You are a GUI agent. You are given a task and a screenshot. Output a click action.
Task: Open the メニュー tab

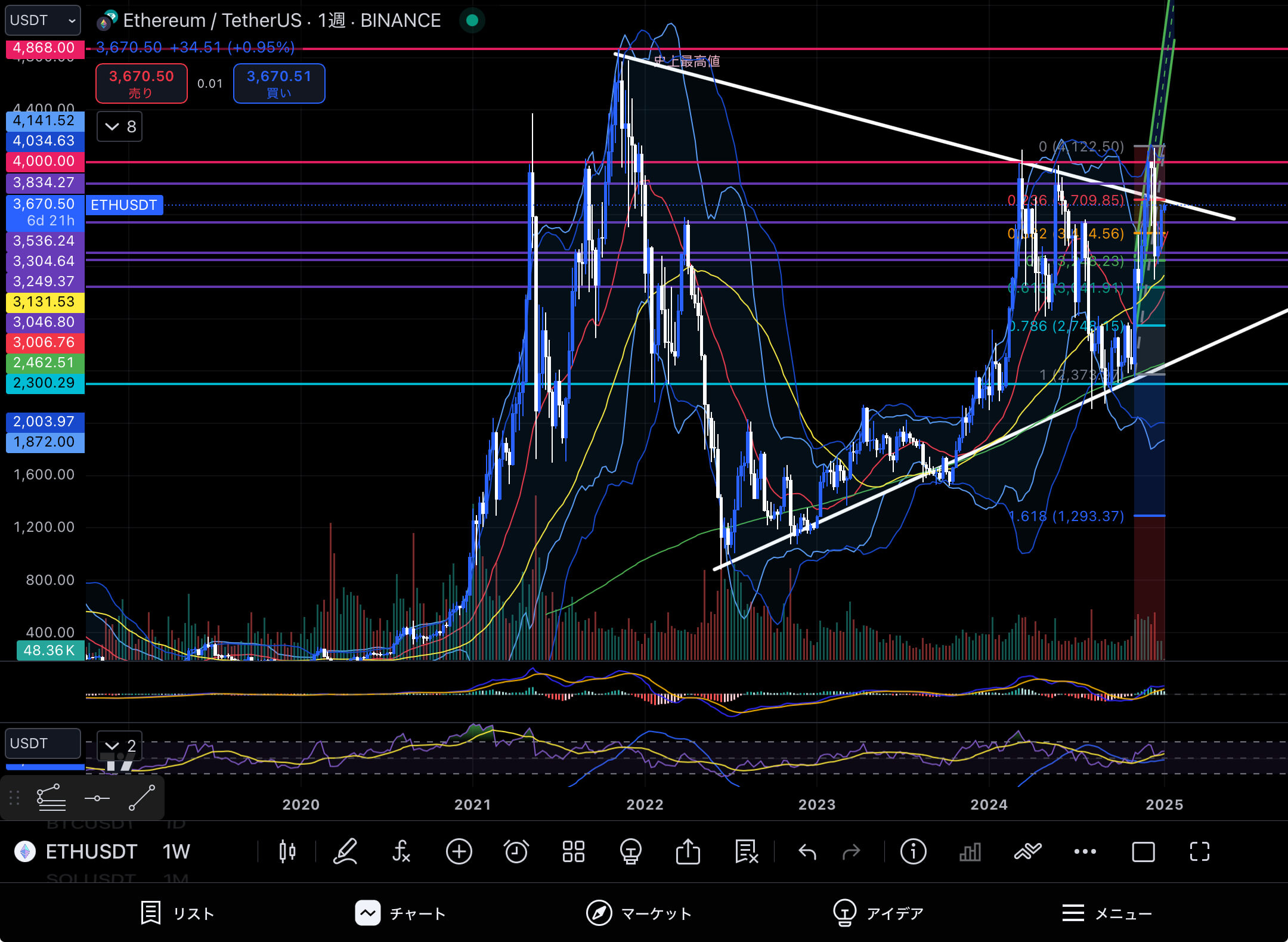[1107, 913]
